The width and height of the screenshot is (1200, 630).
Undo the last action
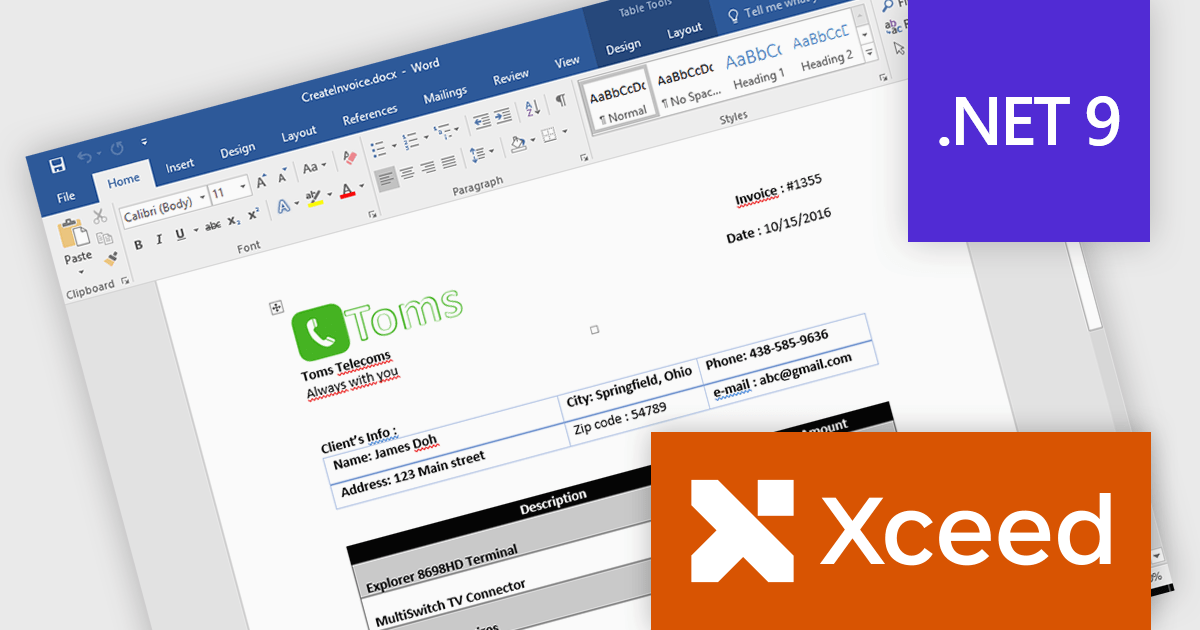(85, 157)
